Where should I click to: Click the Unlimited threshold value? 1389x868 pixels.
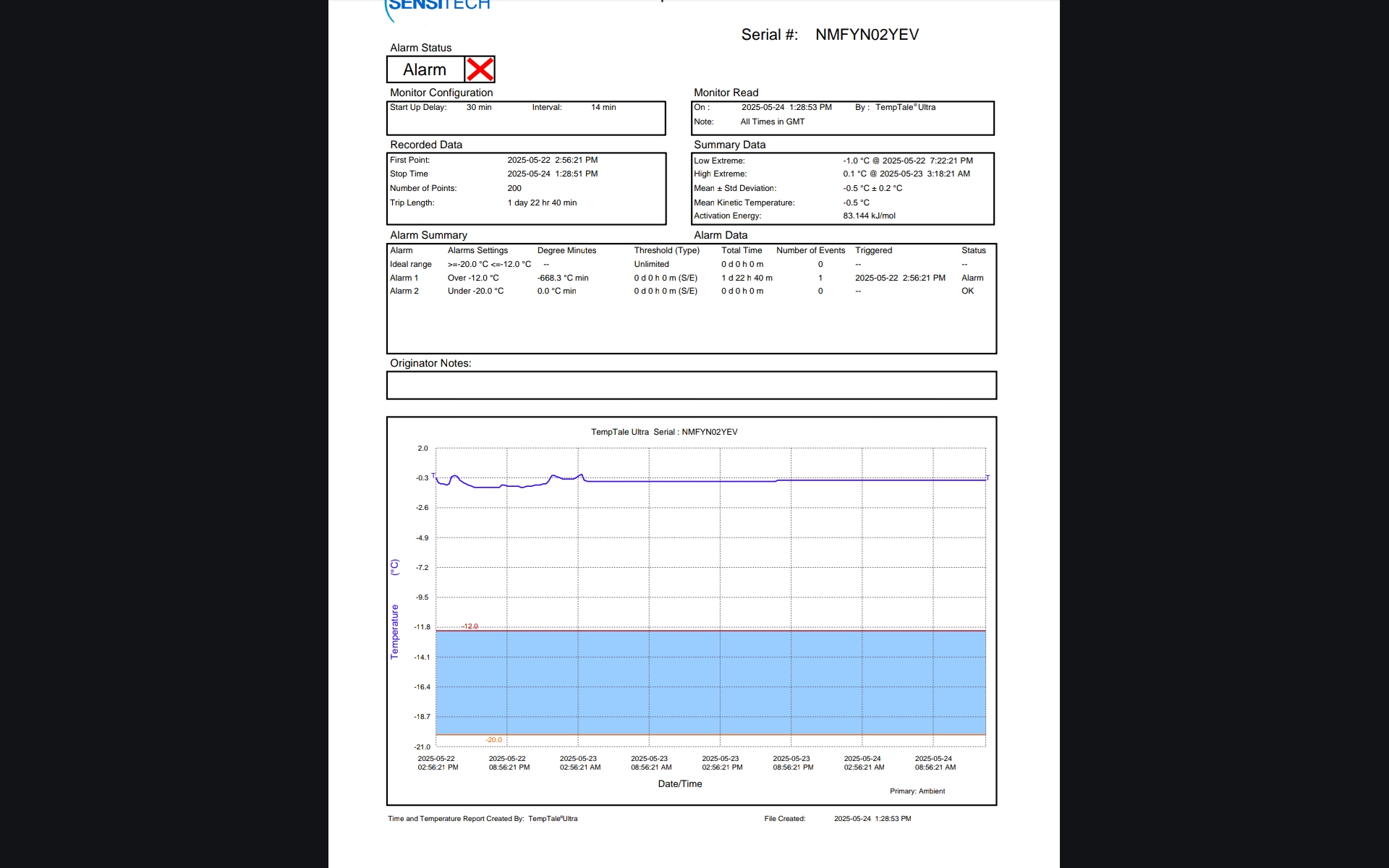pos(651,264)
